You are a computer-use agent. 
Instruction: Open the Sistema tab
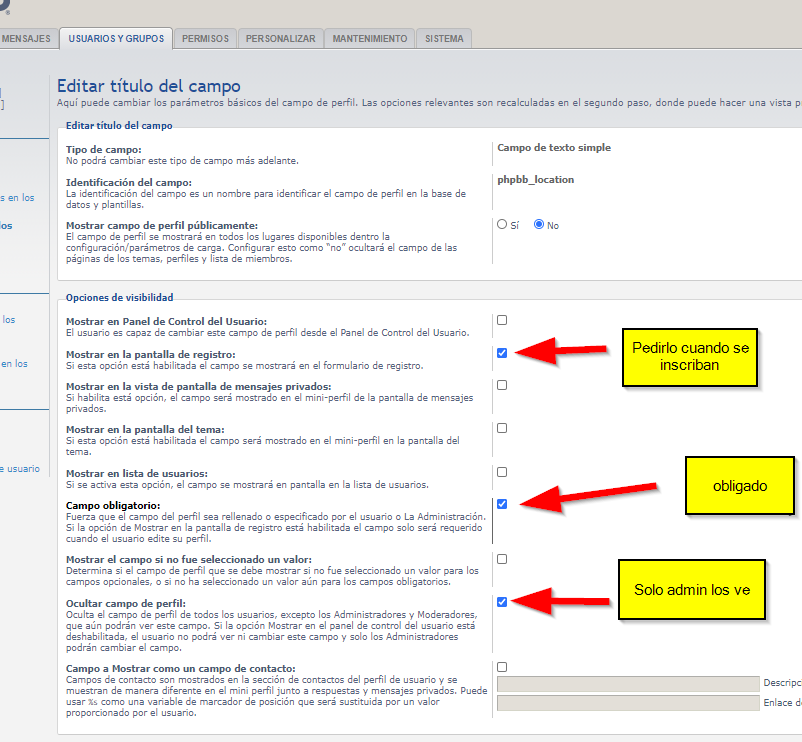click(444, 39)
